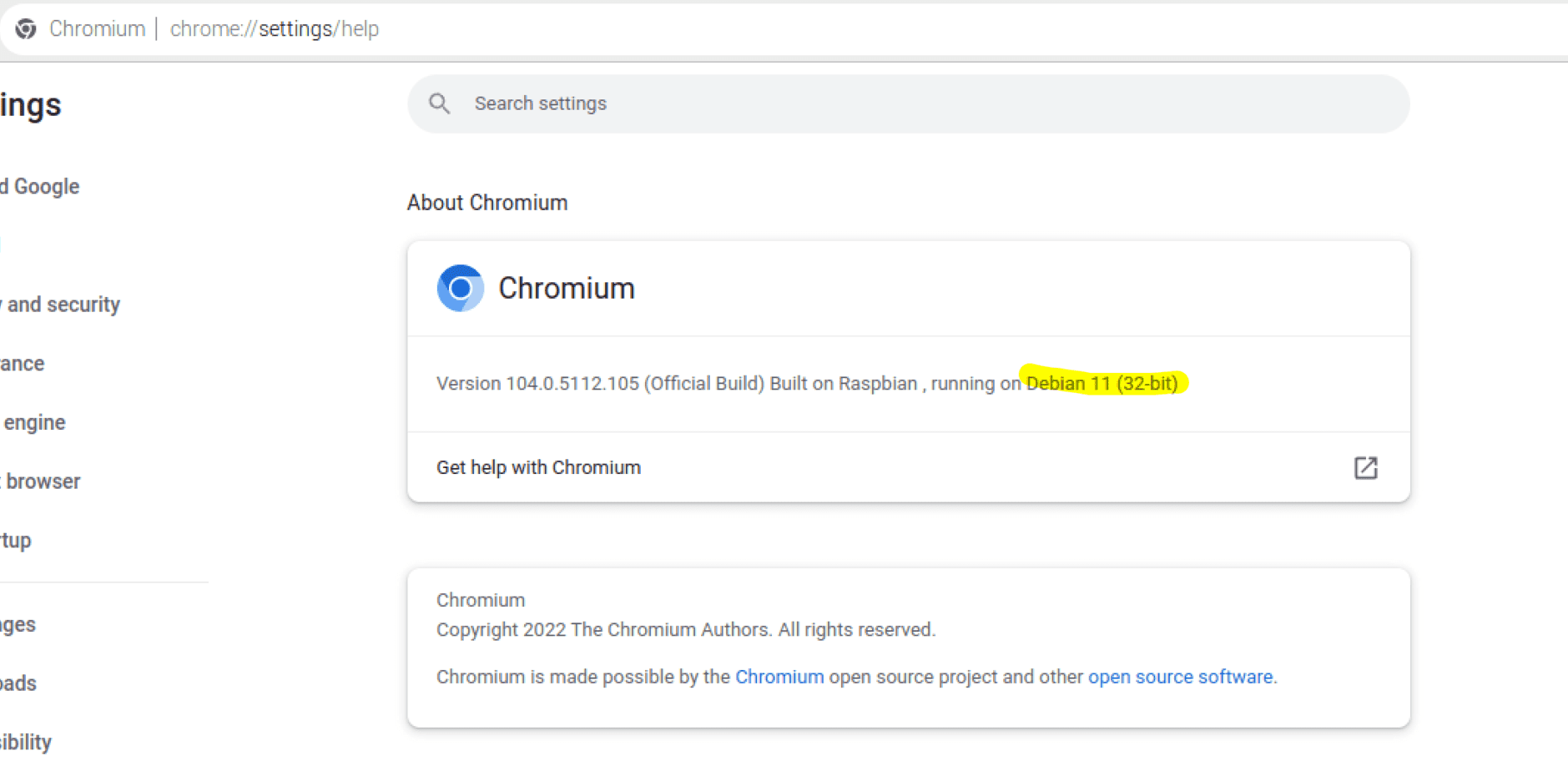This screenshot has width=1568, height=771.
Task: Focus the Search settings field
Action: [x=908, y=103]
